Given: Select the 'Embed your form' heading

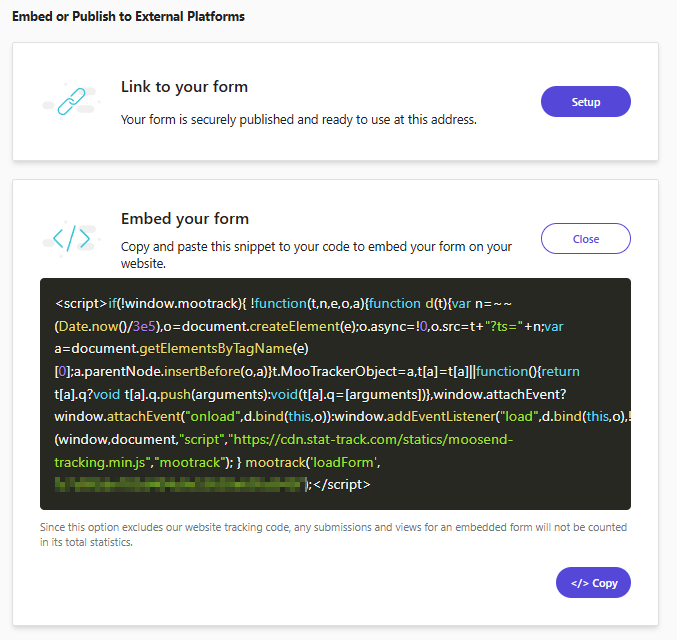Looking at the screenshot, I should point(184,219).
